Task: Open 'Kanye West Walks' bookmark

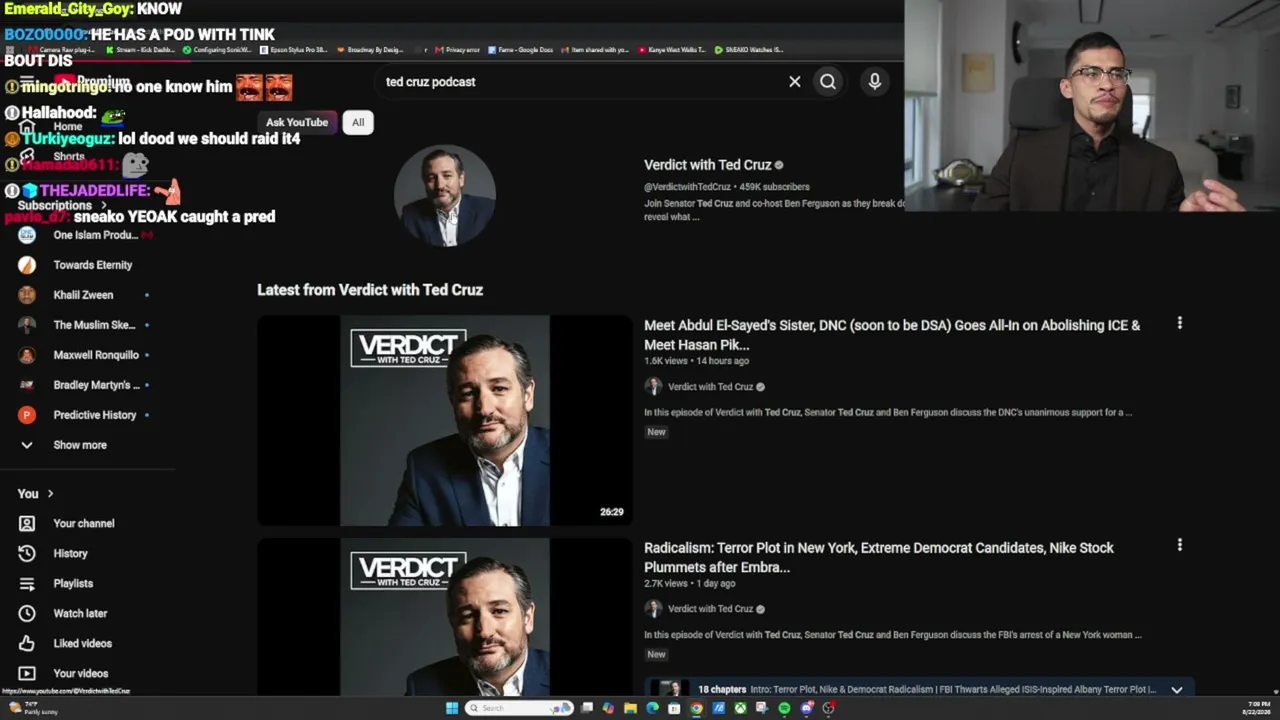Action: (672, 50)
